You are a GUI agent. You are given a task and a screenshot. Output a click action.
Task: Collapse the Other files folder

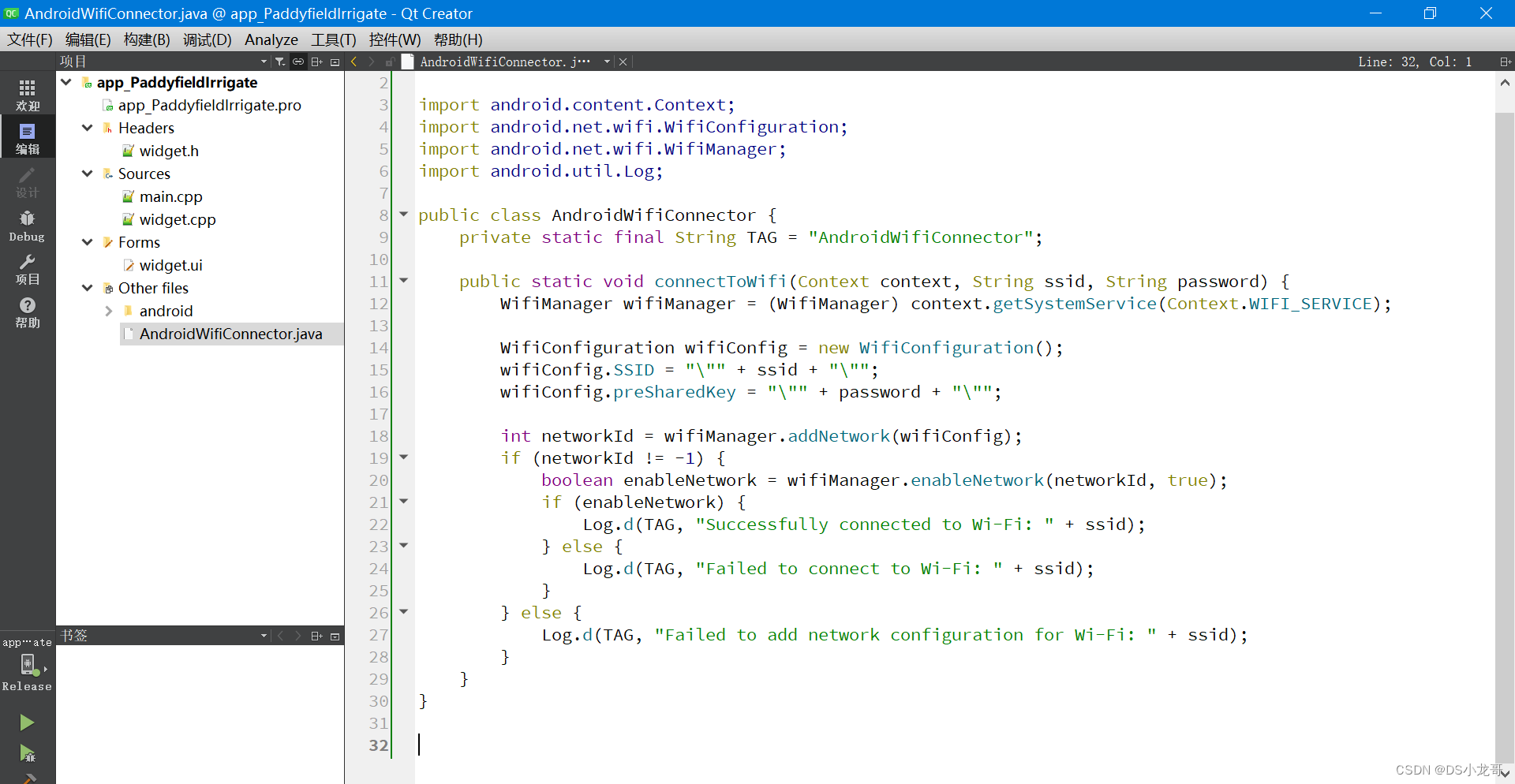pyautogui.click(x=88, y=288)
